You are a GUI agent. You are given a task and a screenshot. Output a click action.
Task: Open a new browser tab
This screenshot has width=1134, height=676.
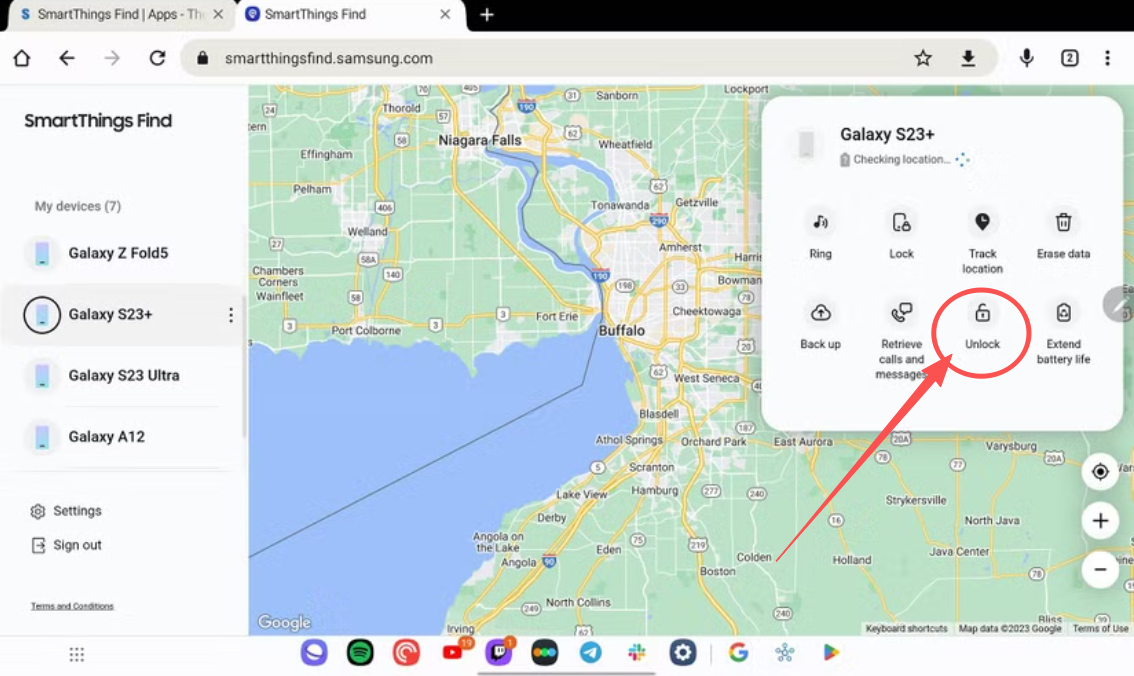tap(487, 14)
